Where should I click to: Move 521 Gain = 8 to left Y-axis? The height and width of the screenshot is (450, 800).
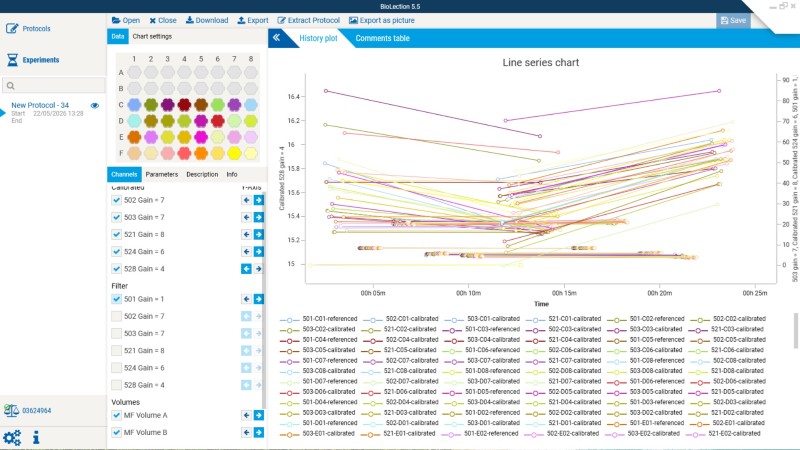click(x=246, y=235)
